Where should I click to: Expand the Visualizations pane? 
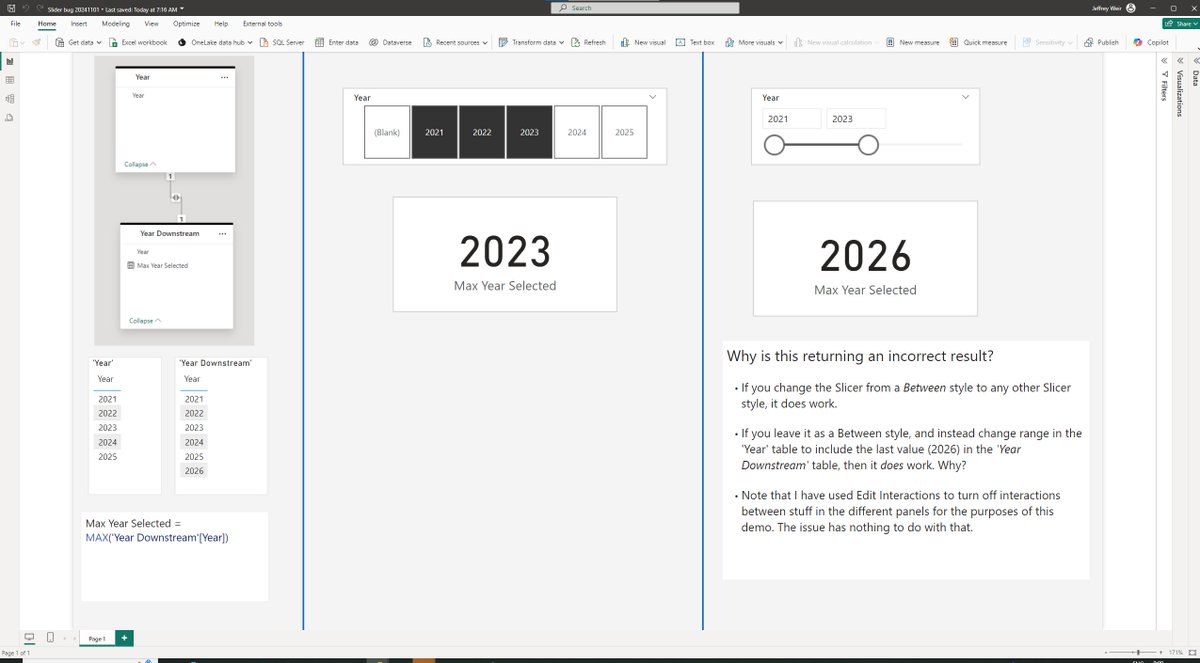(1180, 60)
